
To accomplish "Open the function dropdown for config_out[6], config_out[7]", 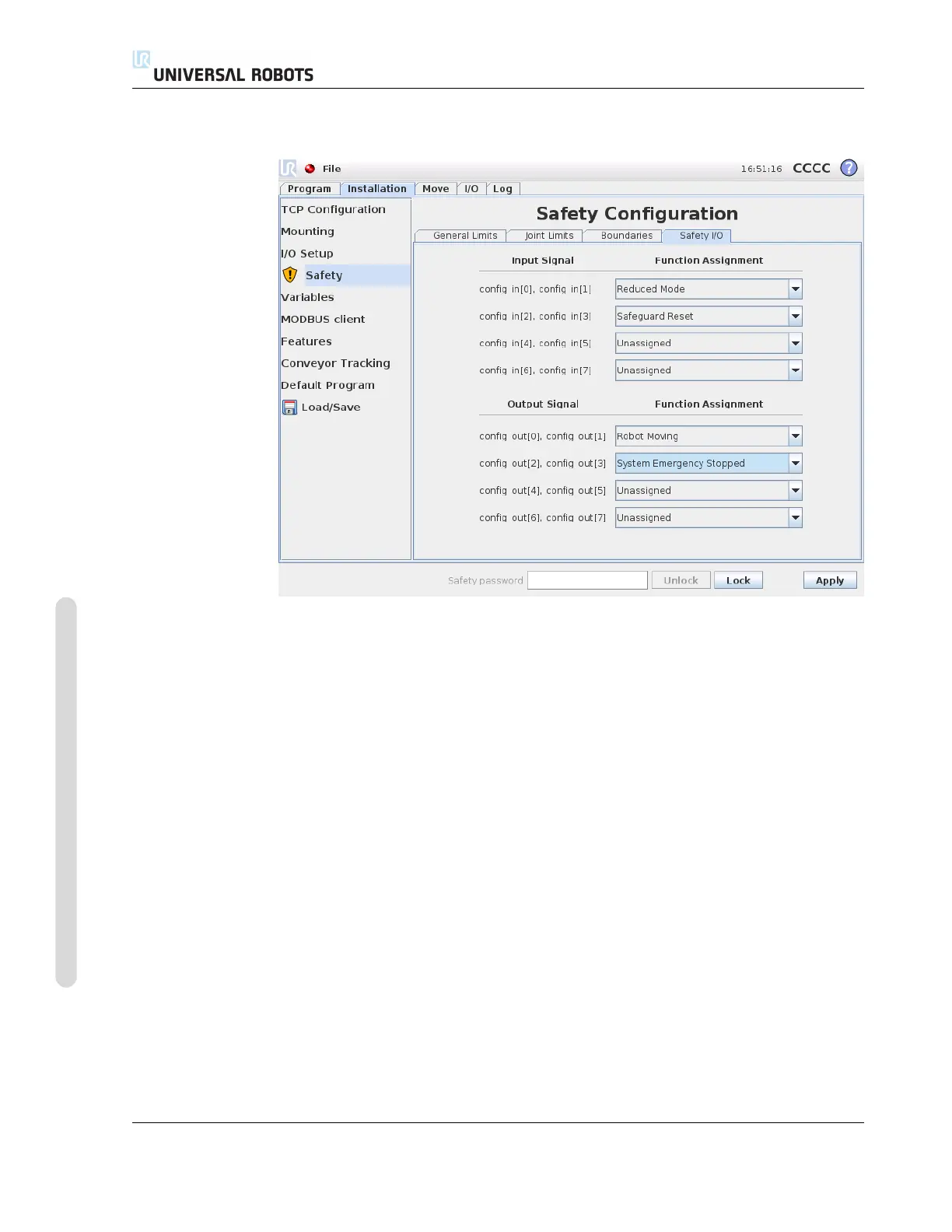I will (709, 518).
